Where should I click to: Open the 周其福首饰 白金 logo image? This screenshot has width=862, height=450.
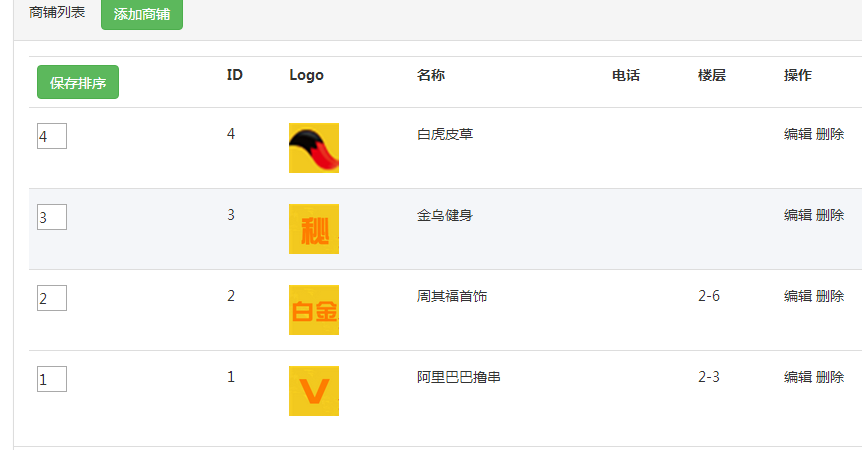(314, 310)
